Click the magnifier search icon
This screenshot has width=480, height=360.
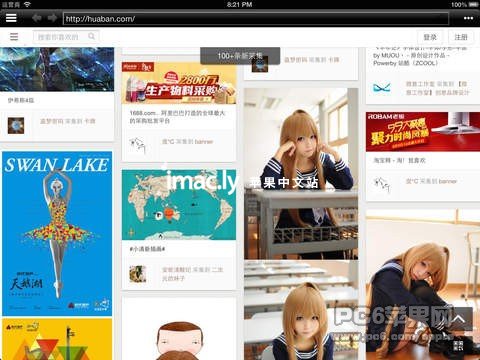pos(92,36)
